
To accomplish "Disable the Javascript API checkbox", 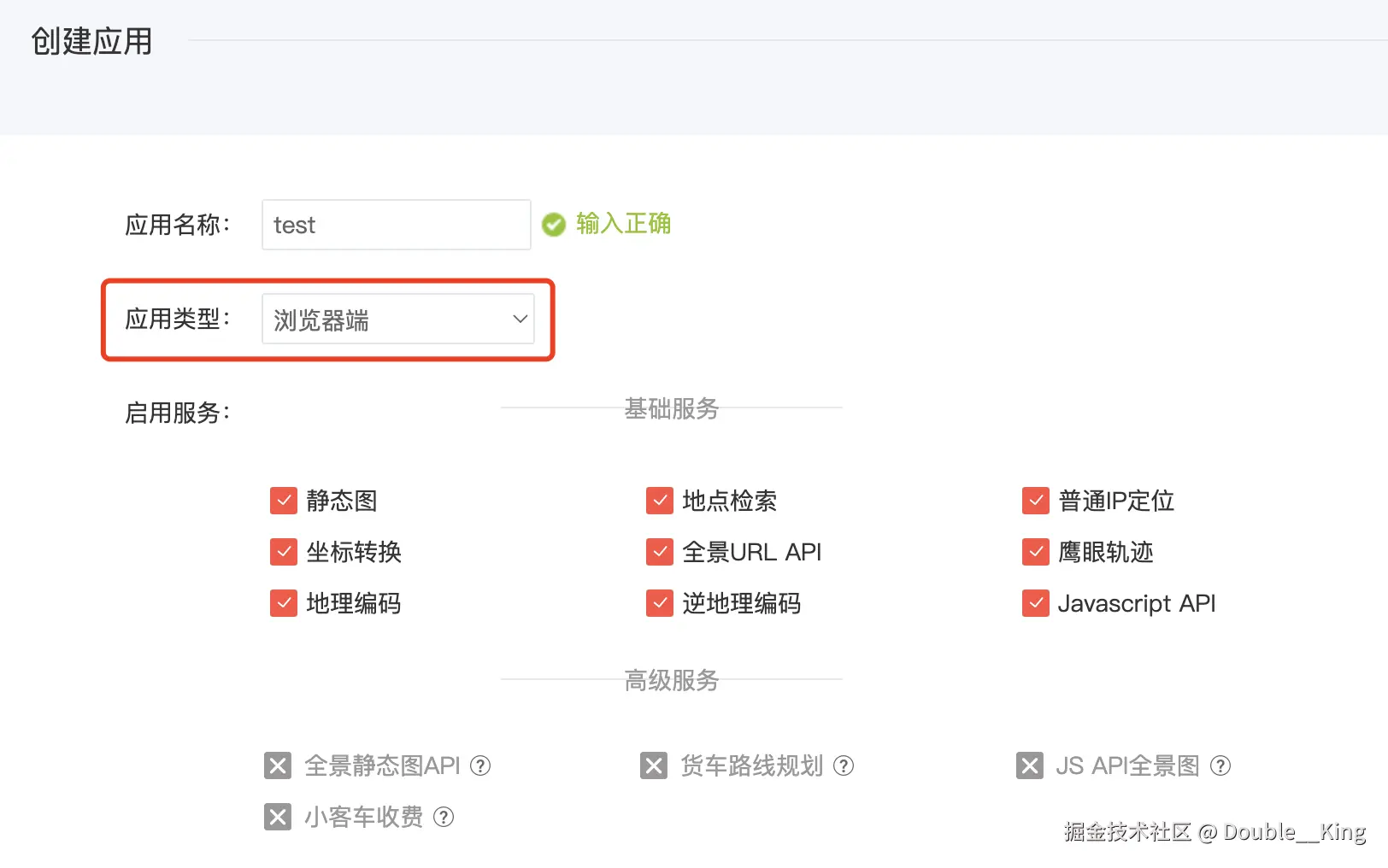I will [1036, 603].
